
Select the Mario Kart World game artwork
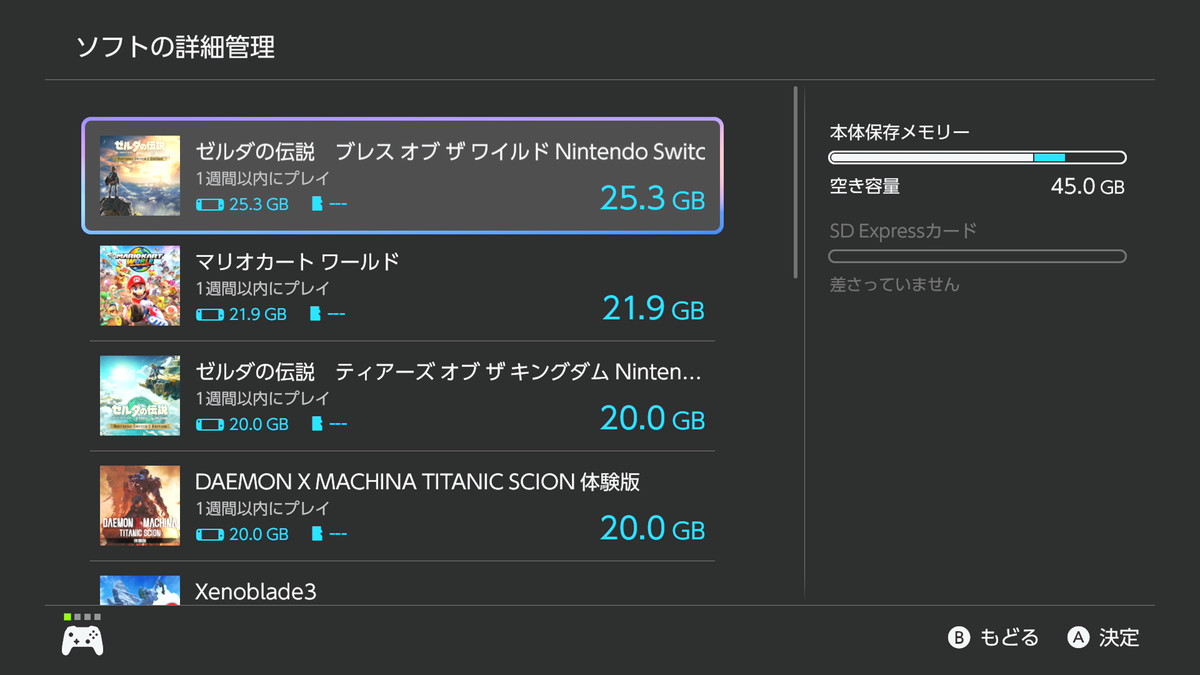click(140, 286)
